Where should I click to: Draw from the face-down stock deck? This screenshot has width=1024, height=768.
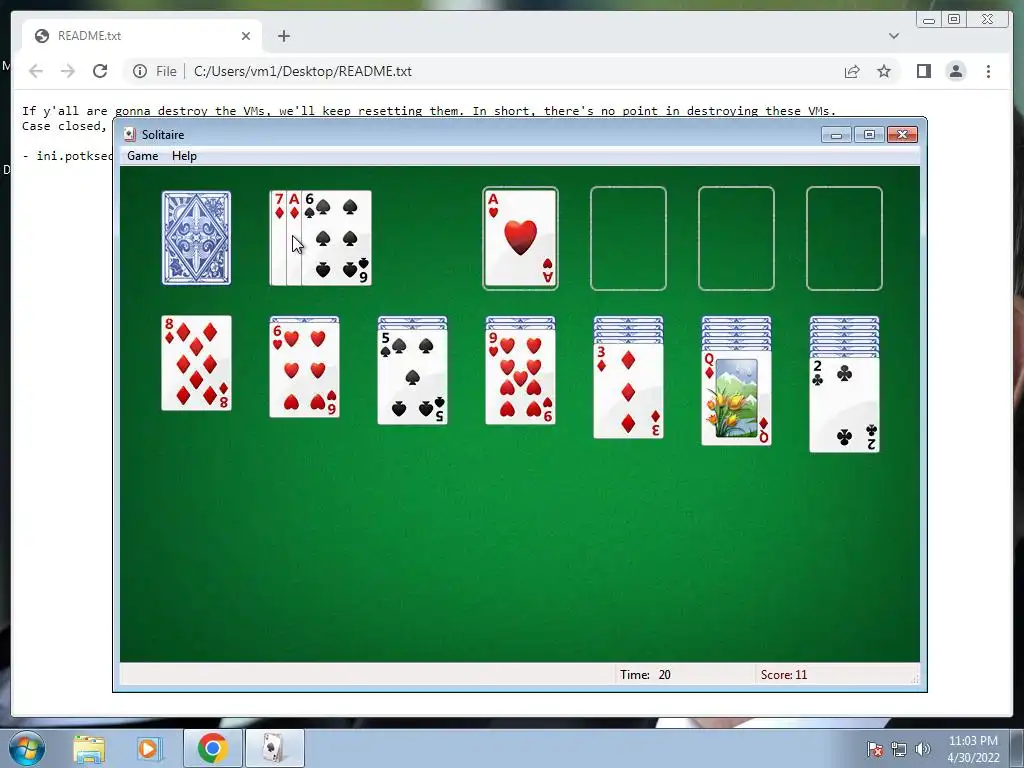[x=196, y=238]
